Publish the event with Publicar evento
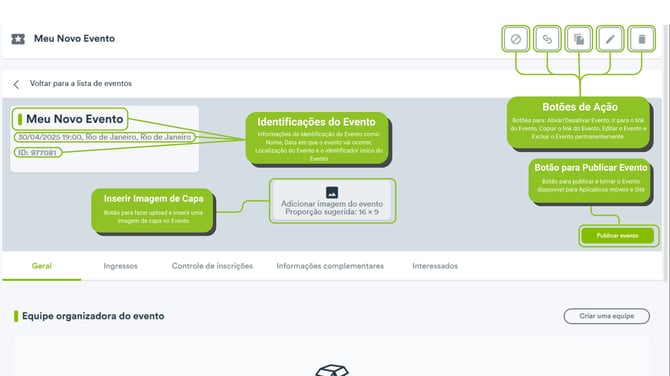 [617, 235]
